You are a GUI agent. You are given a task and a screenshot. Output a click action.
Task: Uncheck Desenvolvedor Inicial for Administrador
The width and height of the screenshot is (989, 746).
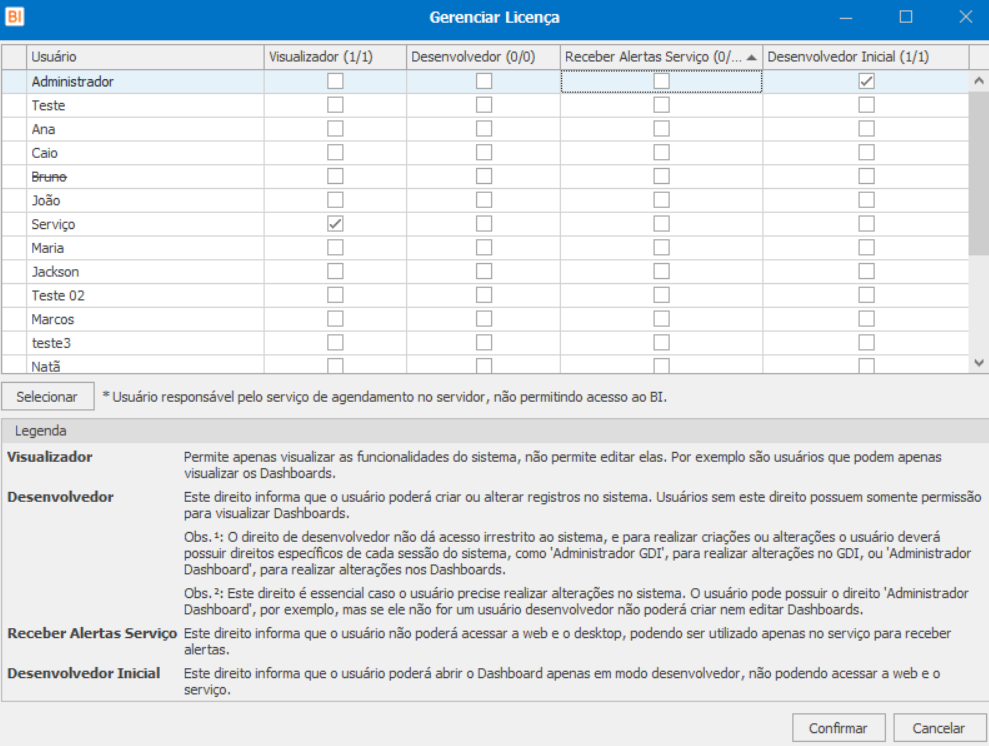pos(866,81)
